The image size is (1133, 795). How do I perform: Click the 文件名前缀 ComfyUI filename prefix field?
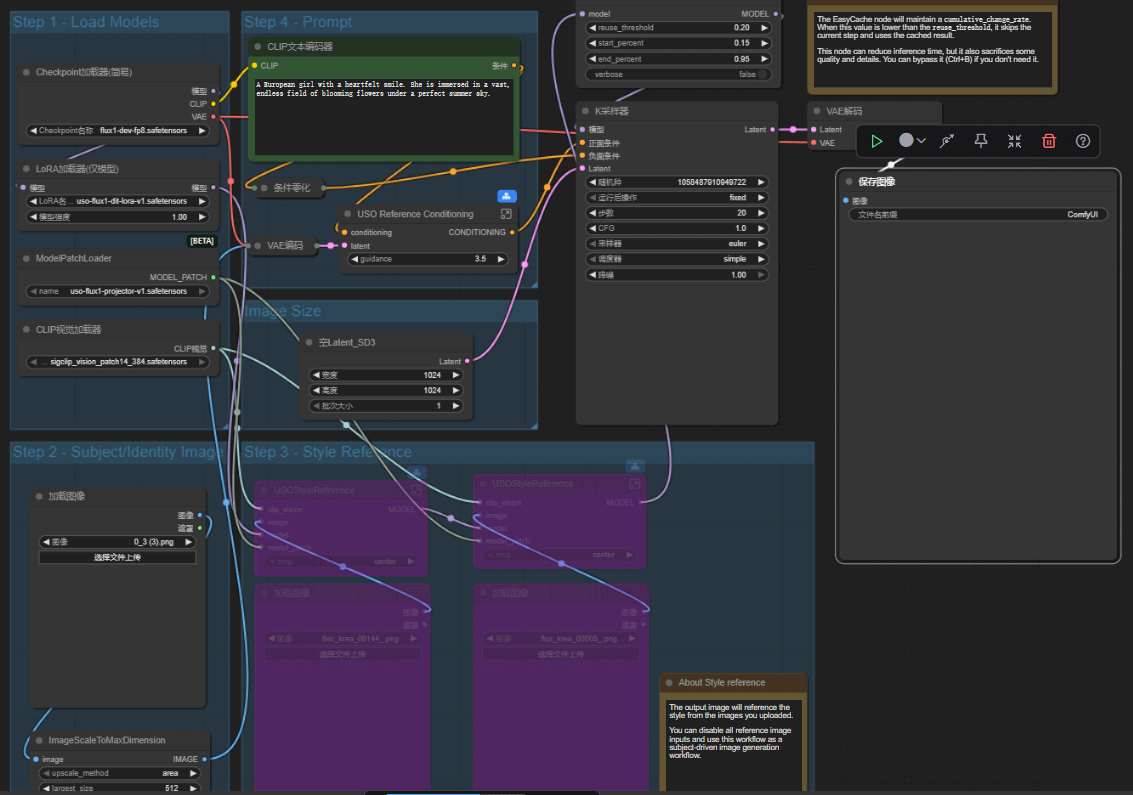pos(978,215)
